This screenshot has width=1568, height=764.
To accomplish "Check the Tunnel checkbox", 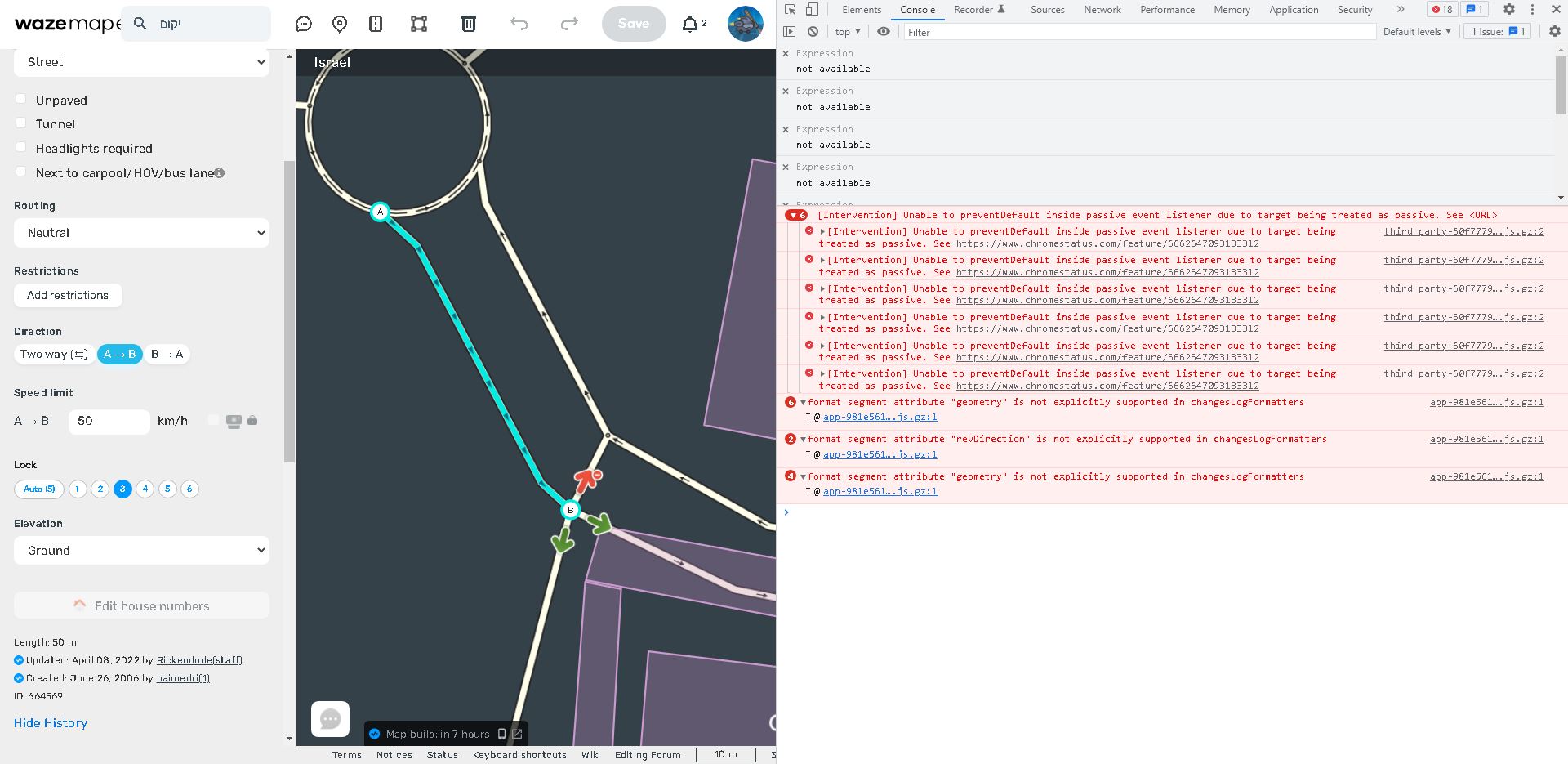I will 21,123.
